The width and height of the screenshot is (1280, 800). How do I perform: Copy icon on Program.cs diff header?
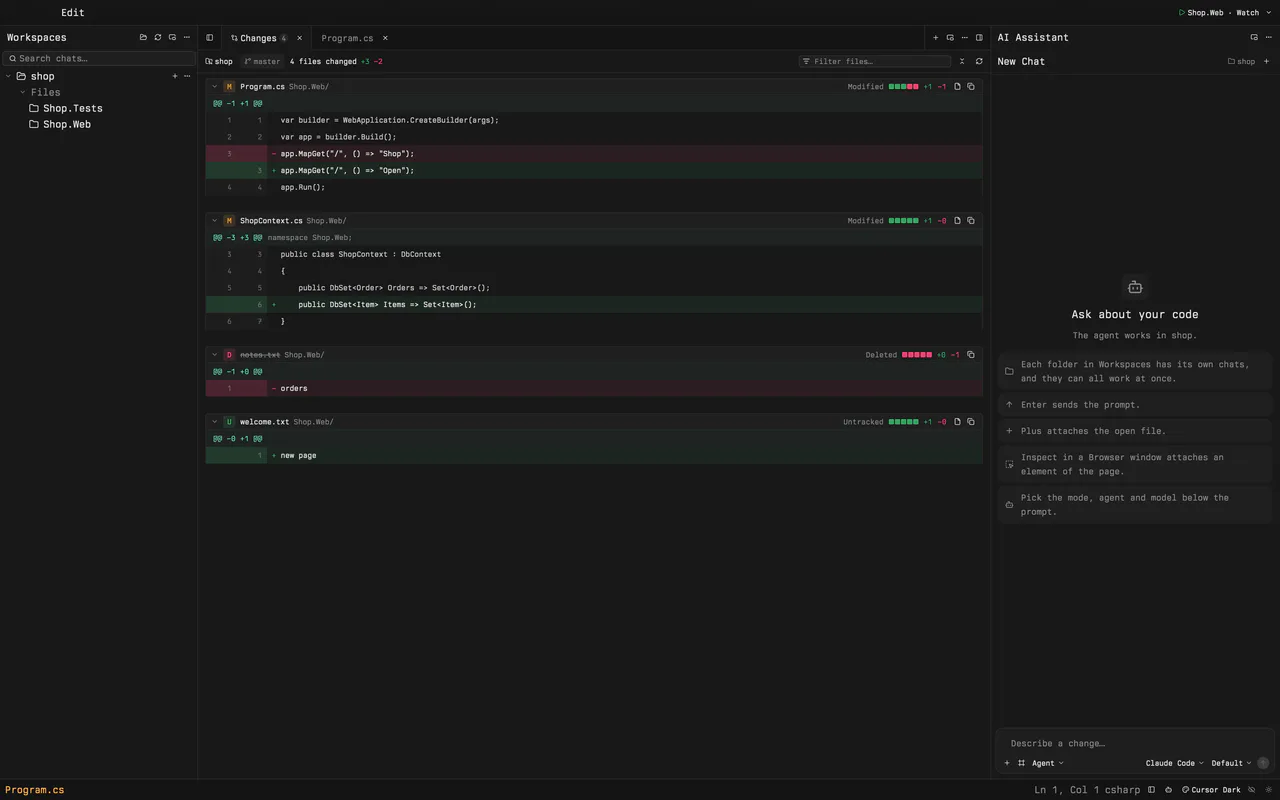[x=971, y=87]
